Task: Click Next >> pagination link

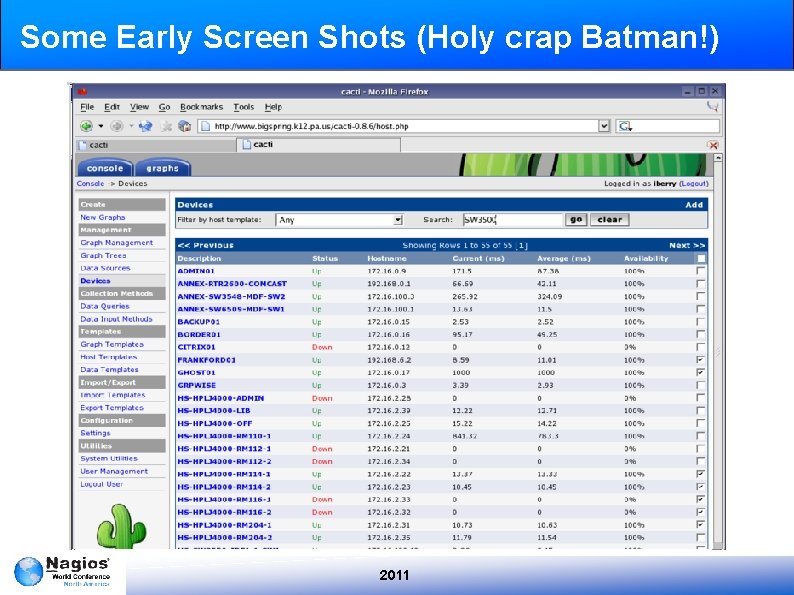Action: pyautogui.click(x=687, y=246)
